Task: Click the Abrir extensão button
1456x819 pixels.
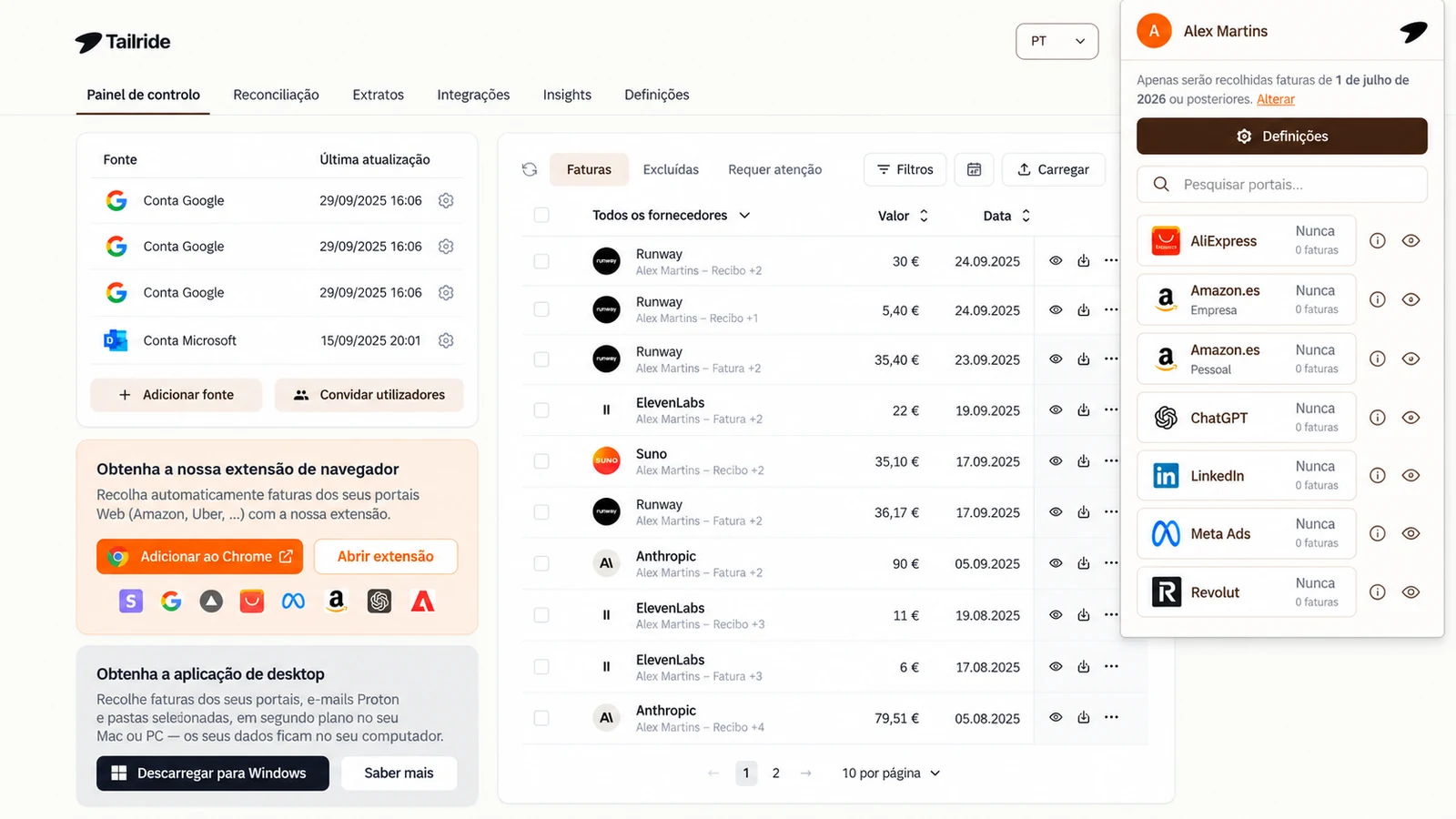Action: 386,557
